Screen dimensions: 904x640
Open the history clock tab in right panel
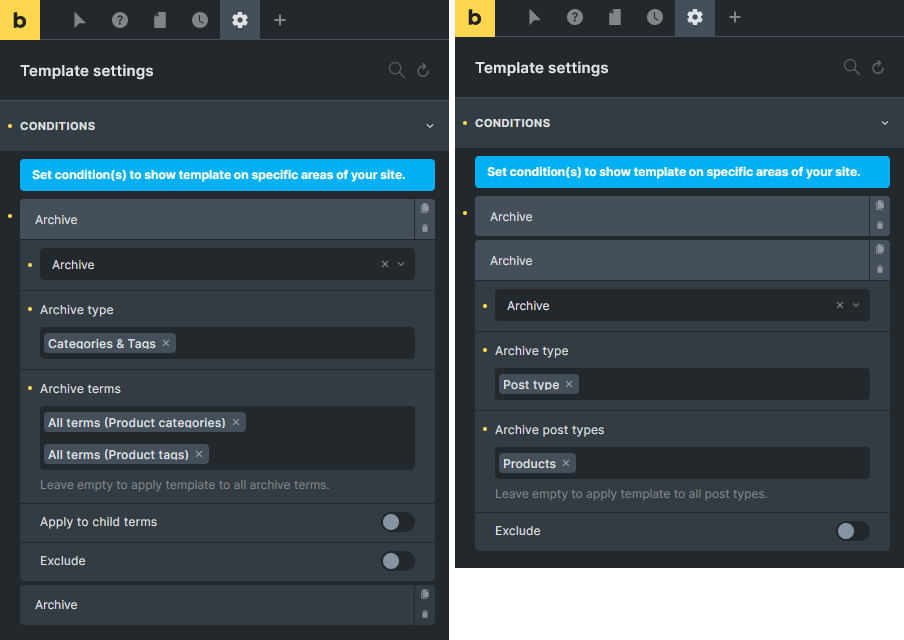(655, 17)
